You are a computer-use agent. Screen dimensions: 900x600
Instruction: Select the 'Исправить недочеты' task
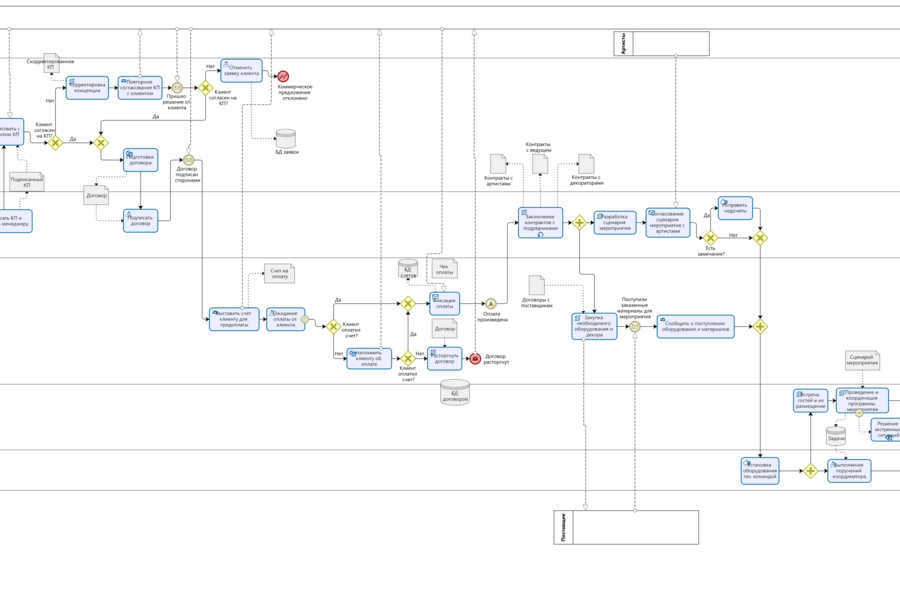[x=735, y=208]
